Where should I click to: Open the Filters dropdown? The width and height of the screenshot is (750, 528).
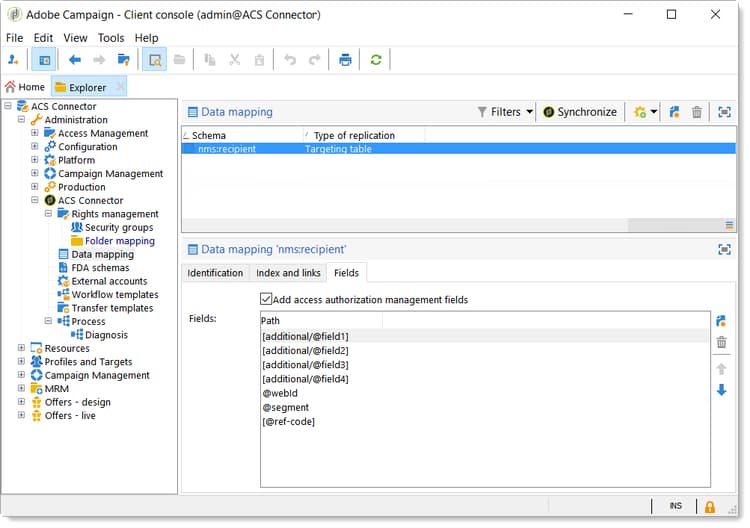point(505,112)
